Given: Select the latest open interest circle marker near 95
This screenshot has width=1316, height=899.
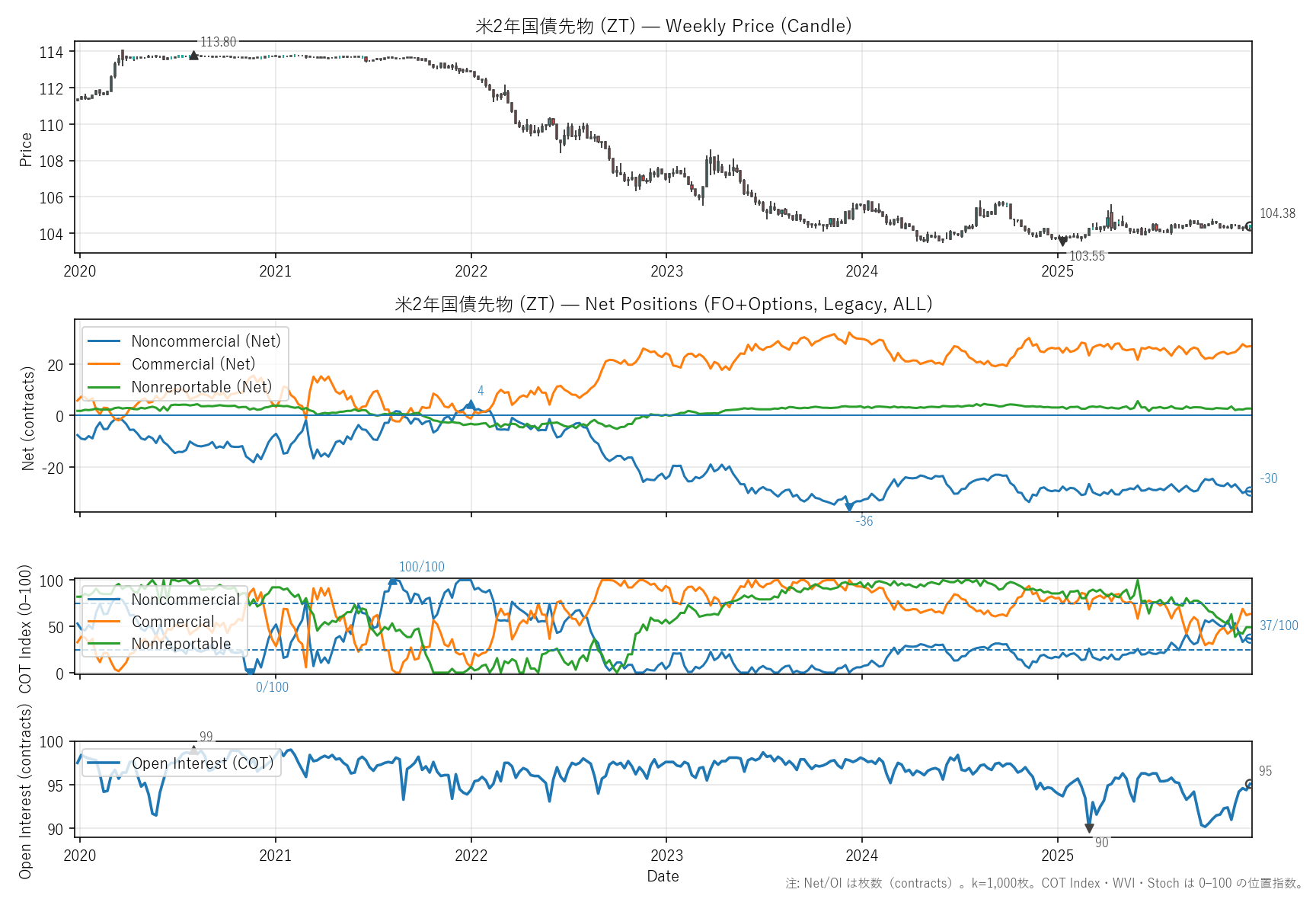Looking at the screenshot, I should tap(1249, 784).
